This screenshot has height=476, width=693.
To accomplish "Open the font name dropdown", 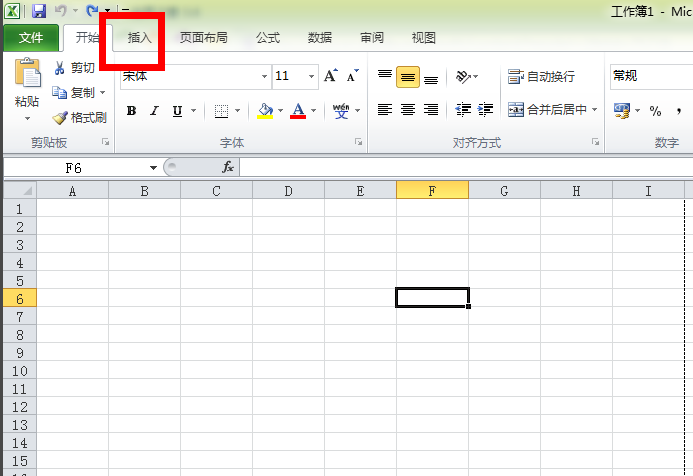I will [x=264, y=76].
